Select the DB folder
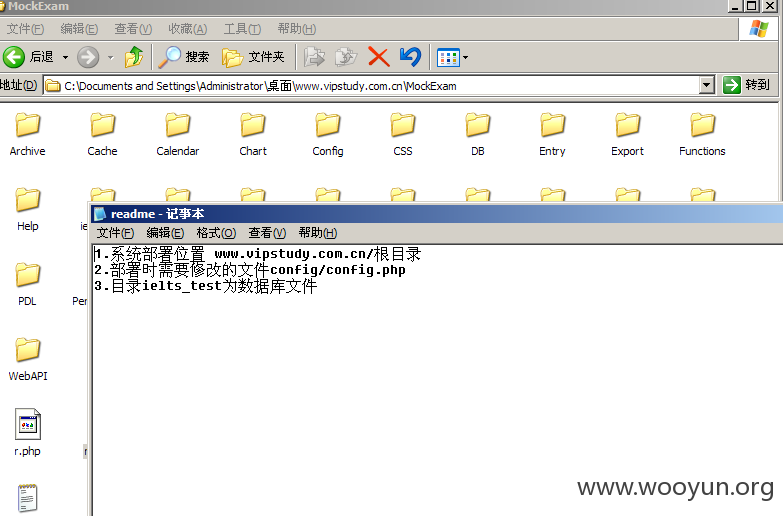The image size is (783, 516). pyautogui.click(x=478, y=134)
